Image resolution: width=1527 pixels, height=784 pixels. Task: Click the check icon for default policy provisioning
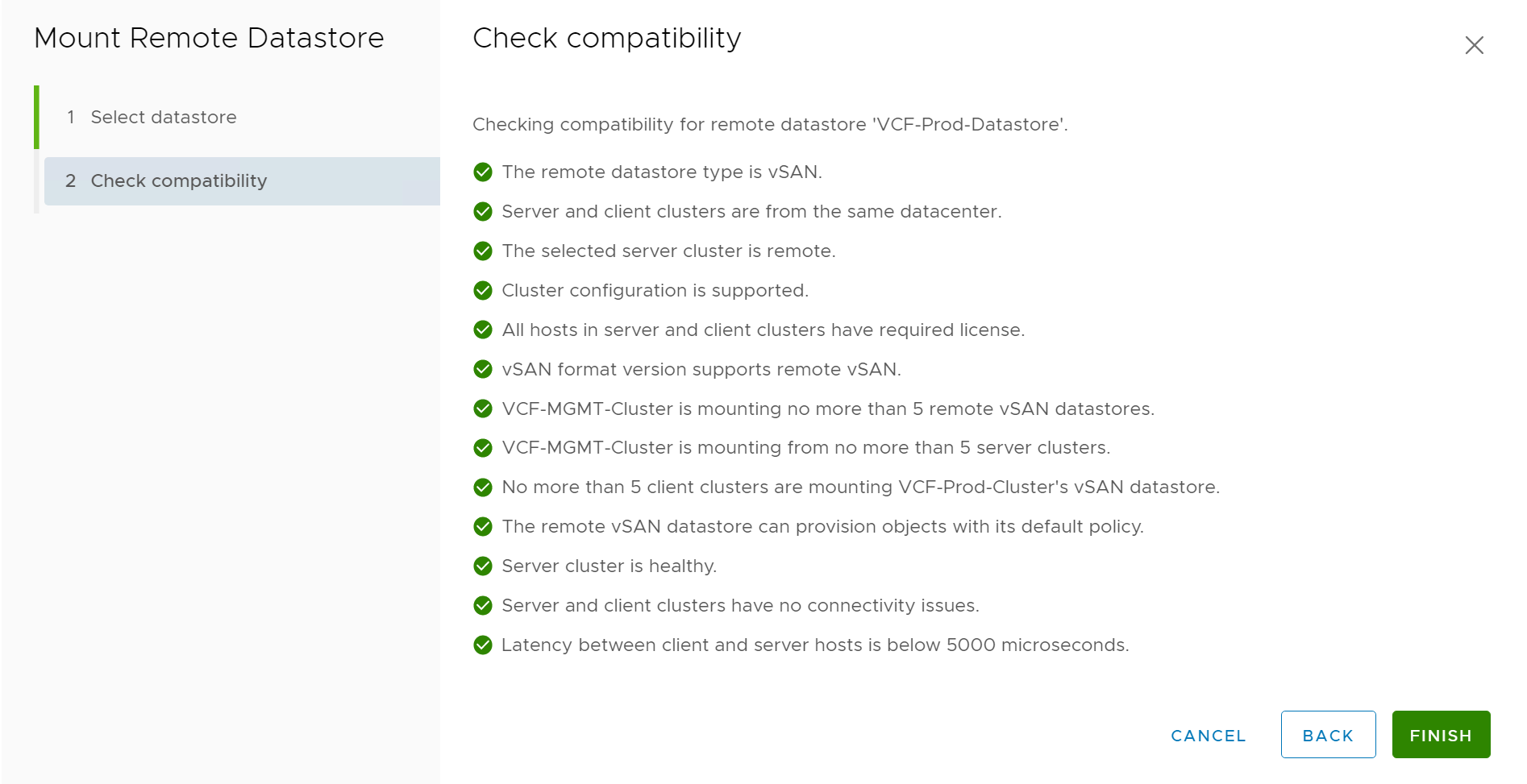pos(483,526)
